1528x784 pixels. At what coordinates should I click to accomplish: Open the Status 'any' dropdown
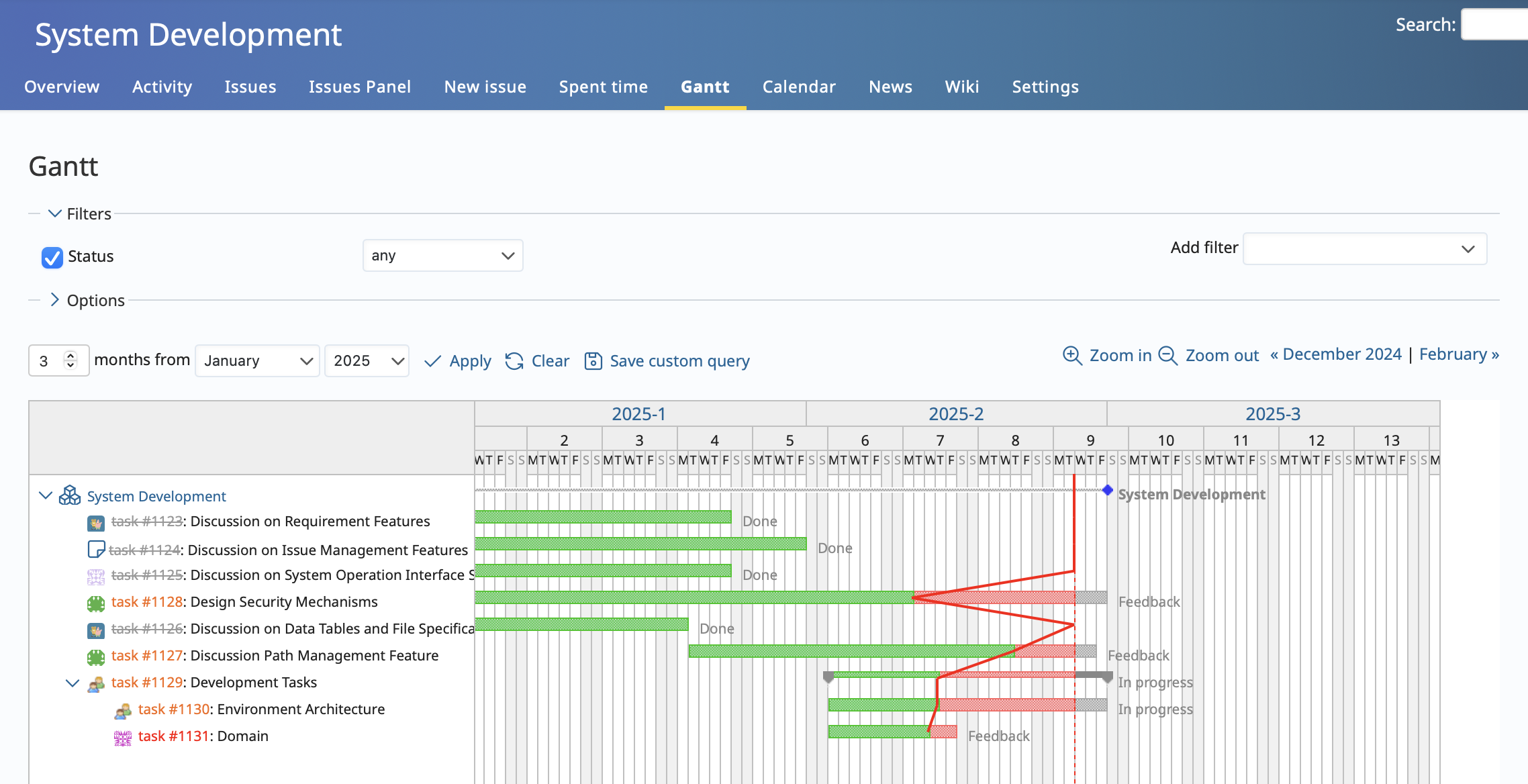pyautogui.click(x=442, y=256)
